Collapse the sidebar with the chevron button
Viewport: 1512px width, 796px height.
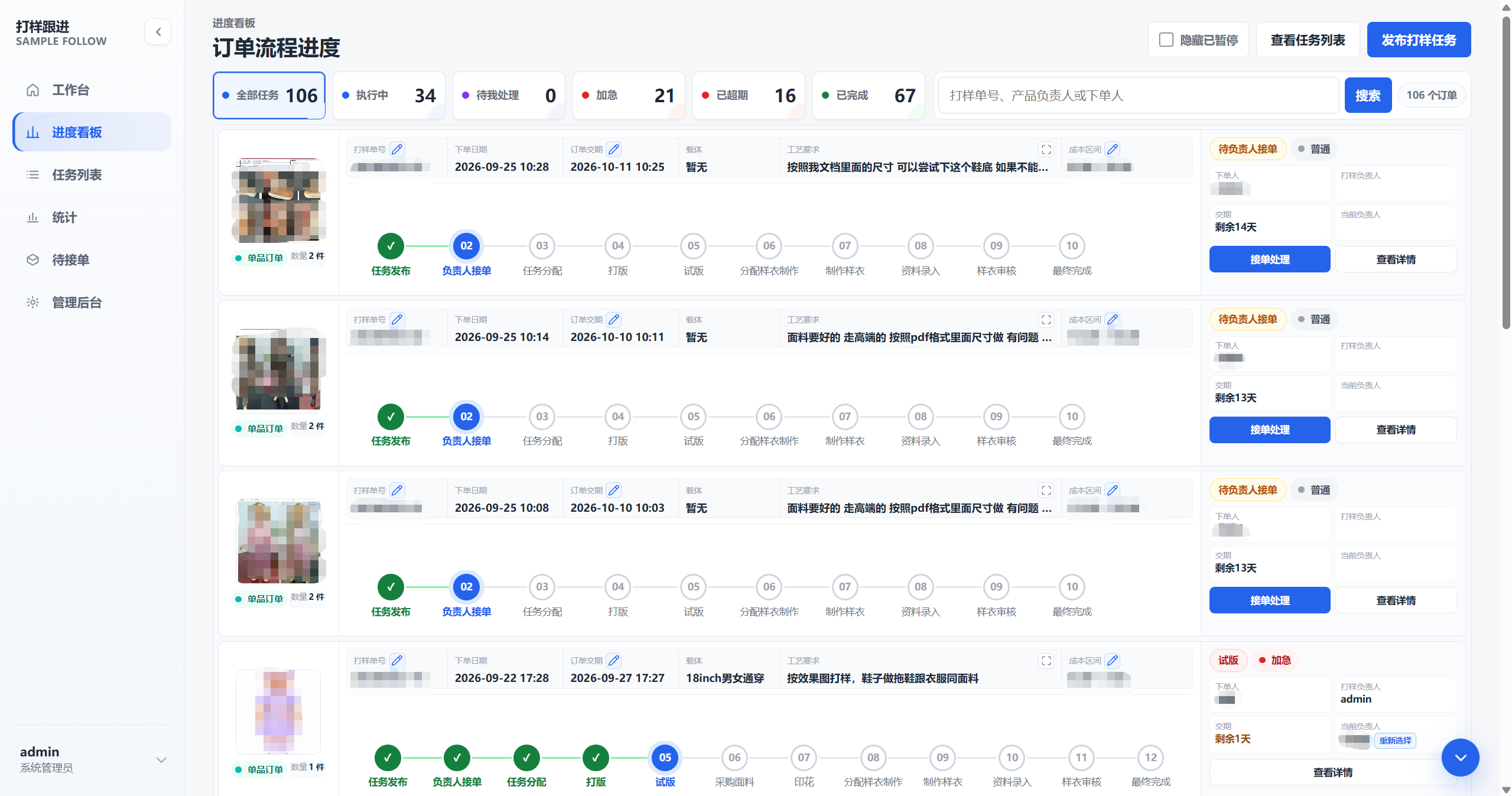pos(158,32)
